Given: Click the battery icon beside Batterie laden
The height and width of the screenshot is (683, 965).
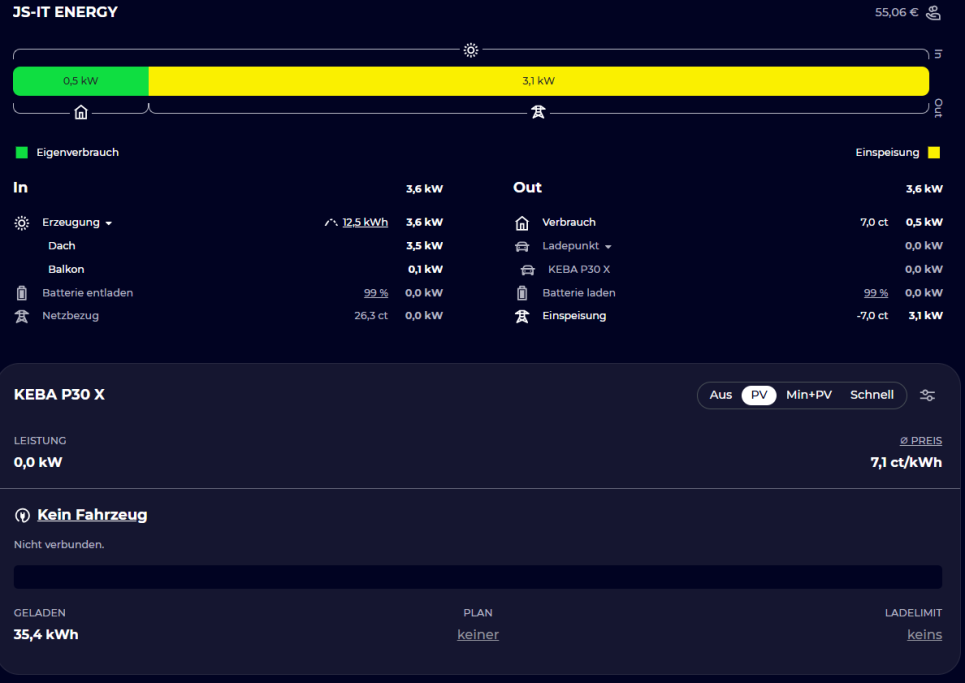Looking at the screenshot, I should (x=522, y=293).
